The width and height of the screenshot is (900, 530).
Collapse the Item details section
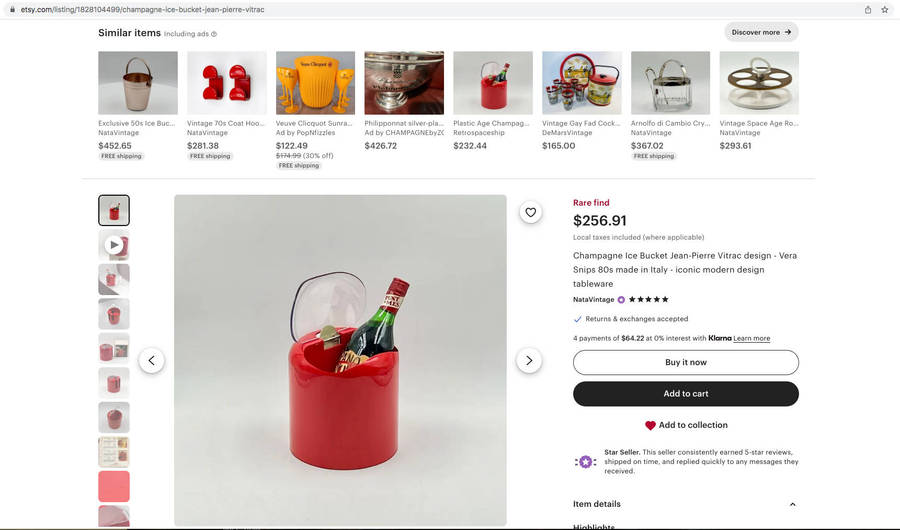(792, 504)
